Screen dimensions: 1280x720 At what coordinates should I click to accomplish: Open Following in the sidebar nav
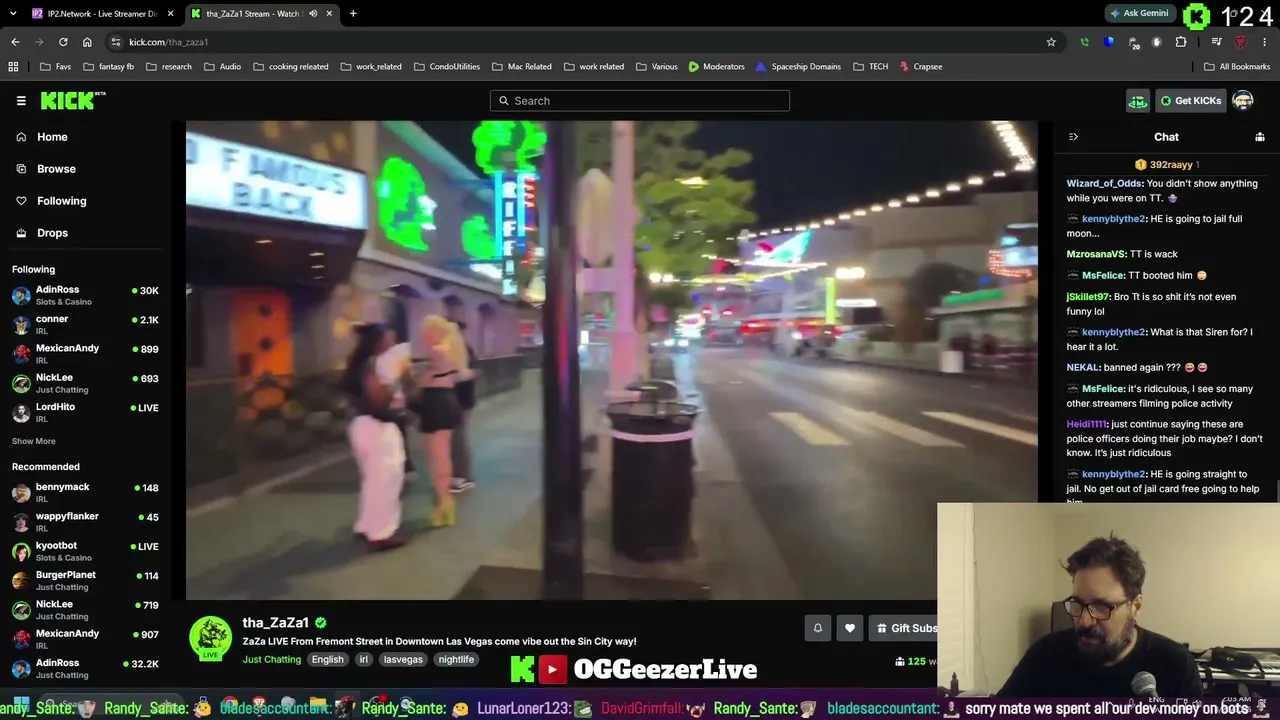point(61,201)
